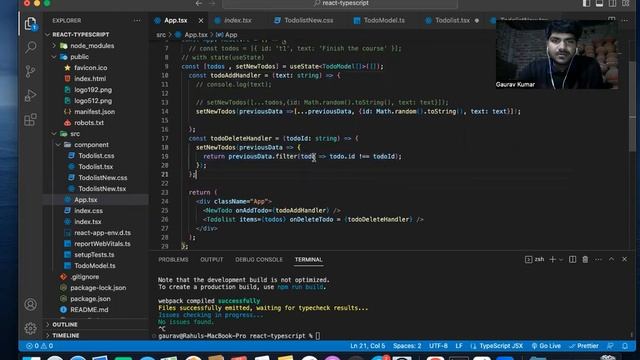Select the zsh terminal entry

coord(535,259)
